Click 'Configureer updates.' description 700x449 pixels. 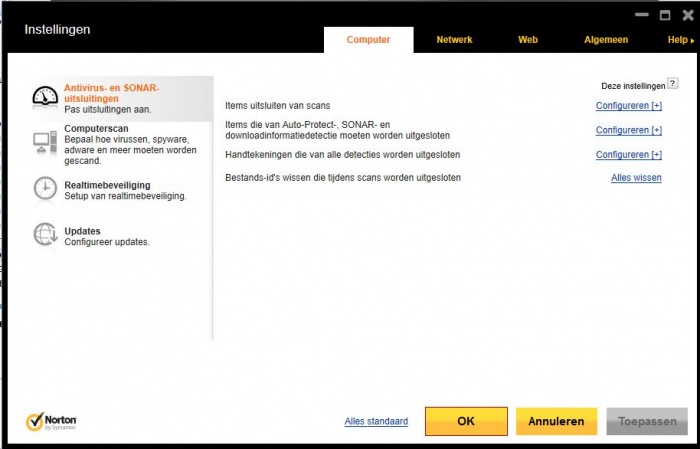tap(107, 242)
